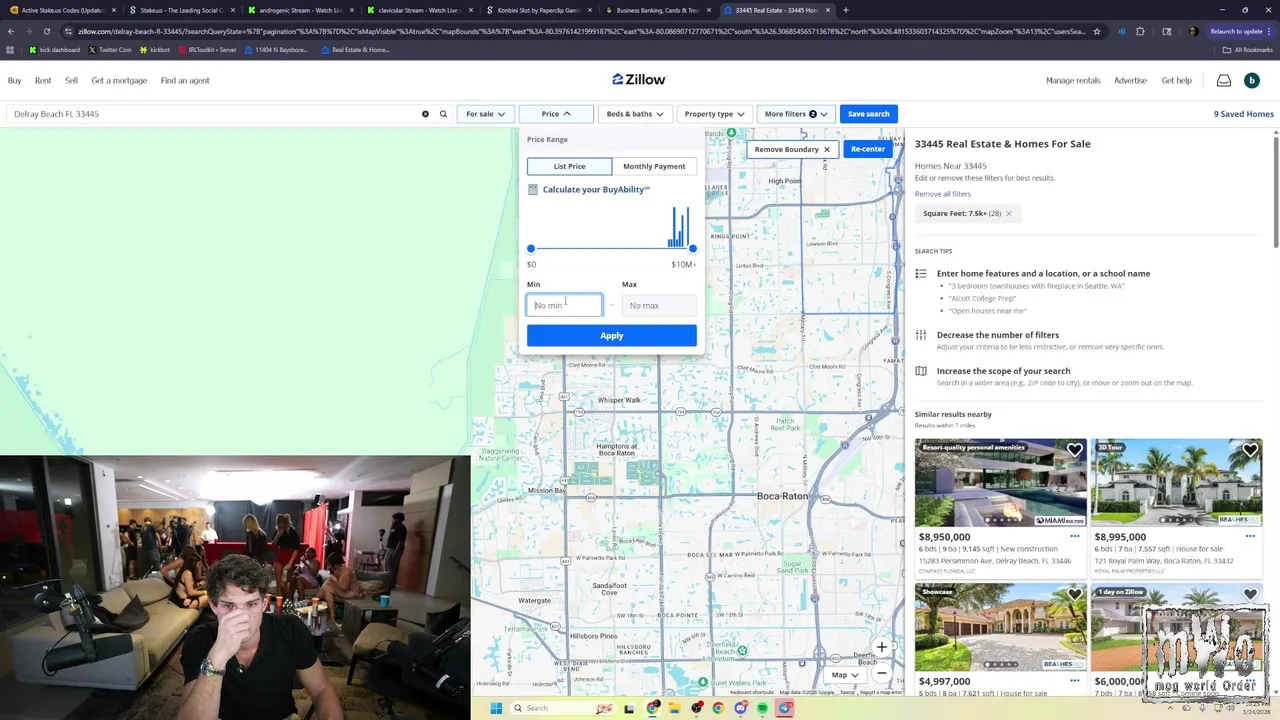The width and height of the screenshot is (1280, 720).
Task: Collapse the Price dropdown
Action: pyautogui.click(x=556, y=114)
